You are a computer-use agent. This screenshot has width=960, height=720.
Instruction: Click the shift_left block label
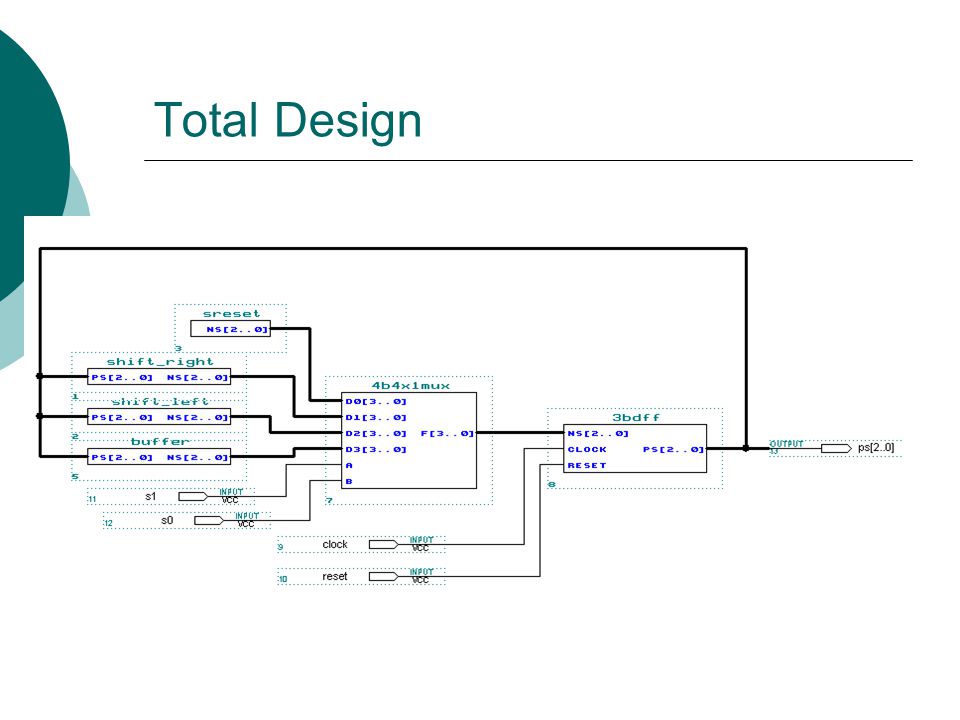pos(160,402)
